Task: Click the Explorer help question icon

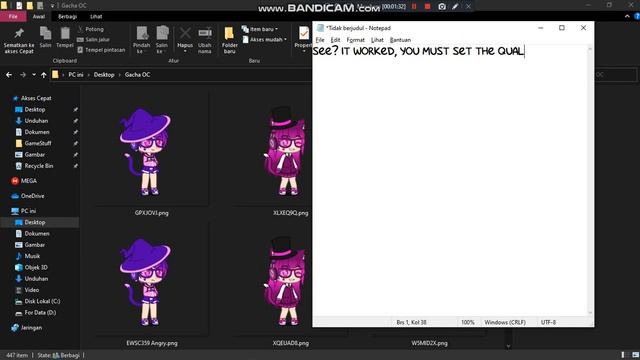Action: pos(637,17)
